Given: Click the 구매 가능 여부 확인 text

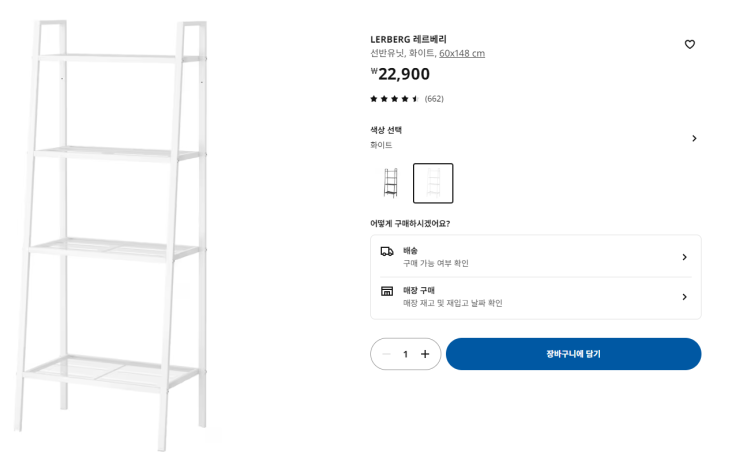Looking at the screenshot, I should pyautogui.click(x=436, y=263).
